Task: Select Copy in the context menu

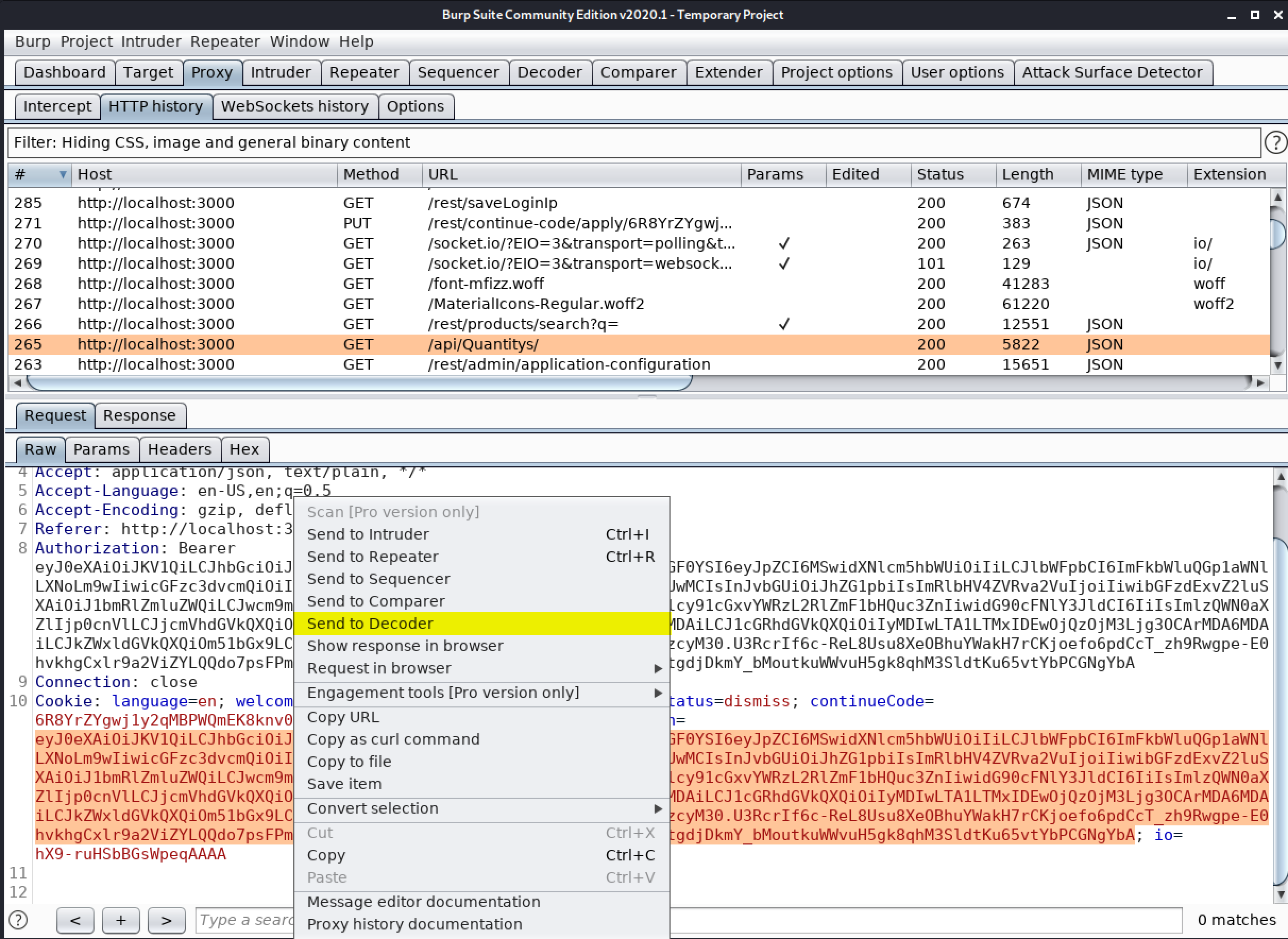Action: pyautogui.click(x=481, y=855)
